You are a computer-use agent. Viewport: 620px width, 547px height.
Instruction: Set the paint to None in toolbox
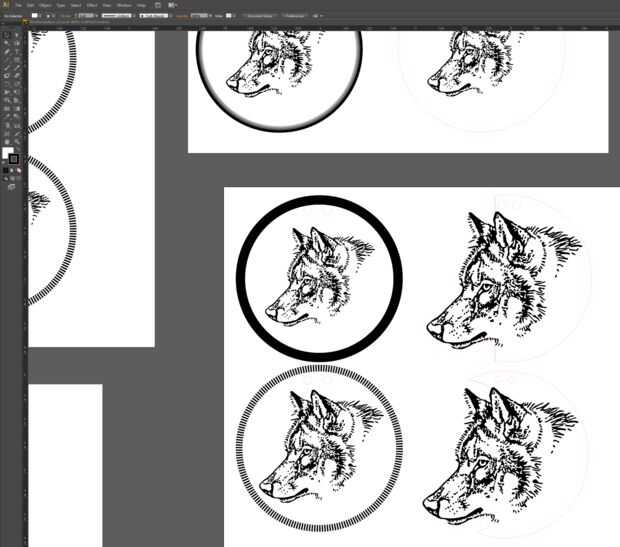click(x=19, y=170)
